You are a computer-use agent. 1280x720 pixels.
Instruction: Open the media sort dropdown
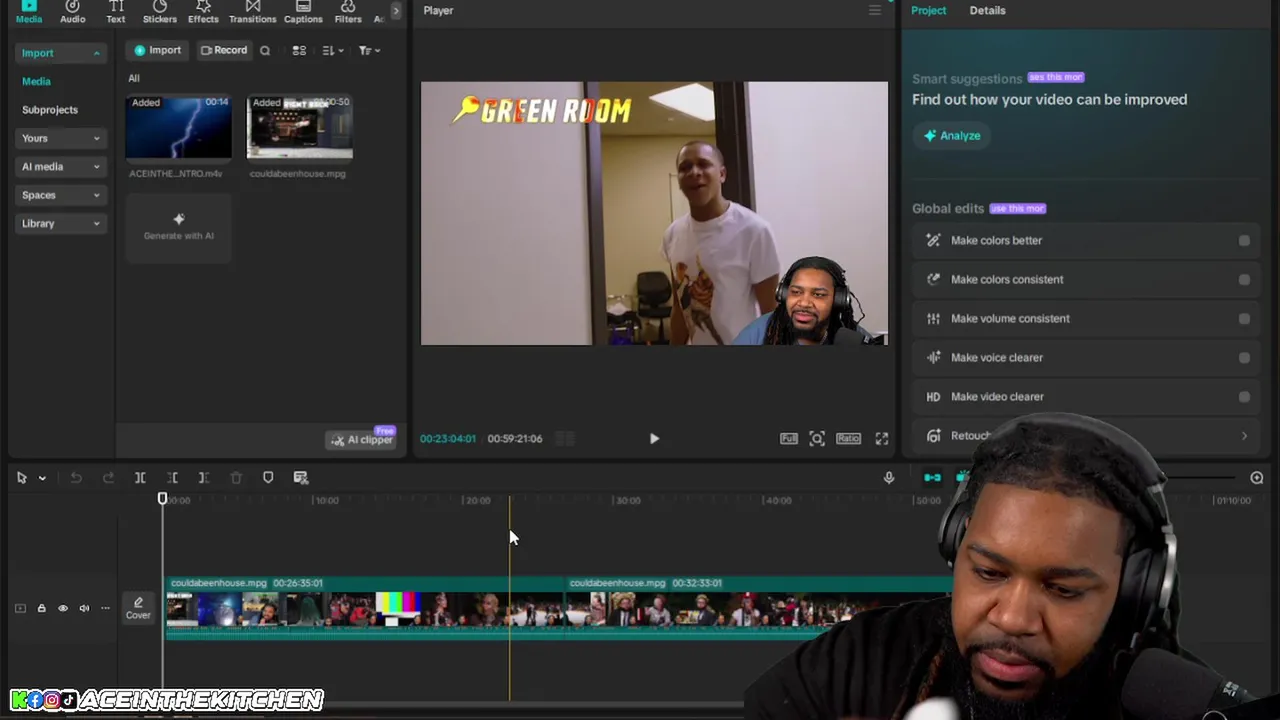(333, 51)
